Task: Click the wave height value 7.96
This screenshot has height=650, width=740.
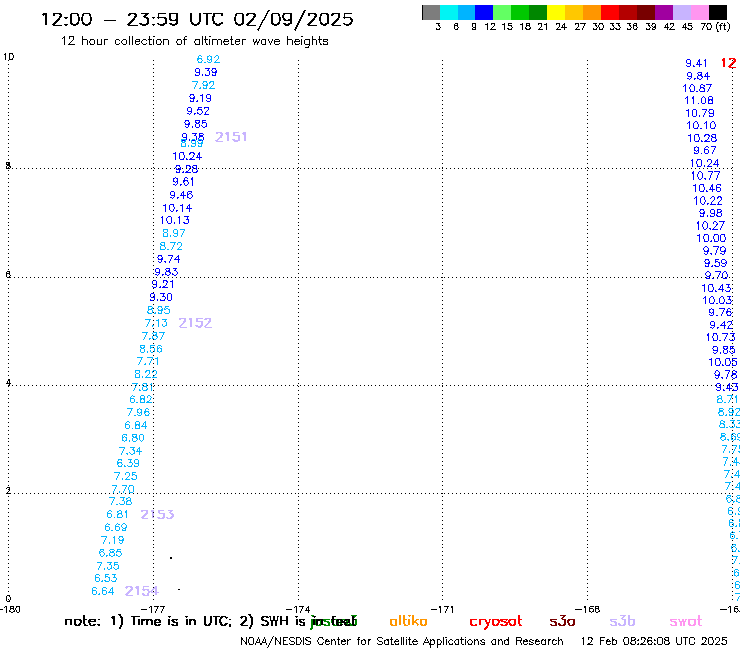Action: (138, 412)
